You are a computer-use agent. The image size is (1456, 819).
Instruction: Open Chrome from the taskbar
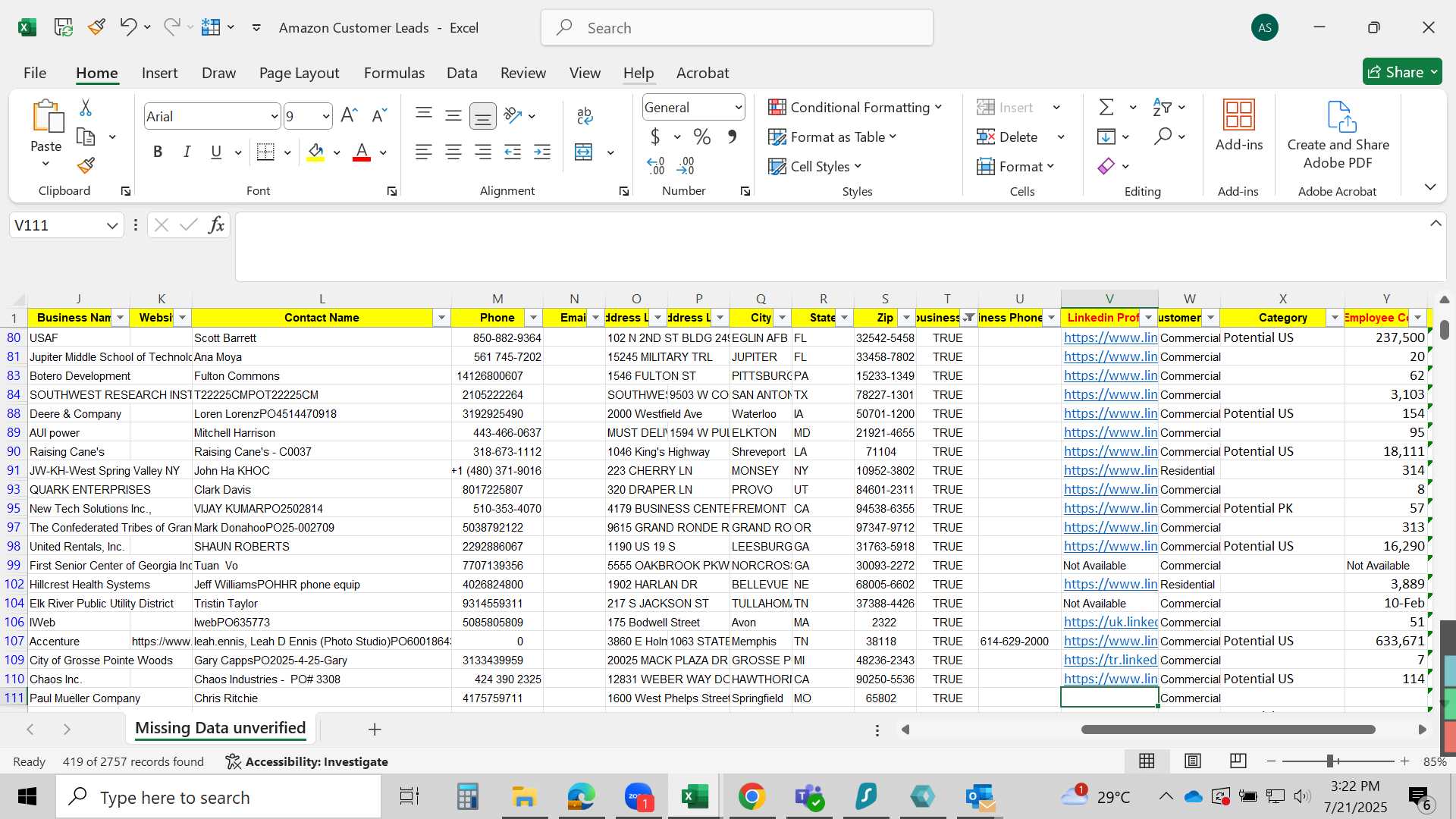click(x=752, y=796)
